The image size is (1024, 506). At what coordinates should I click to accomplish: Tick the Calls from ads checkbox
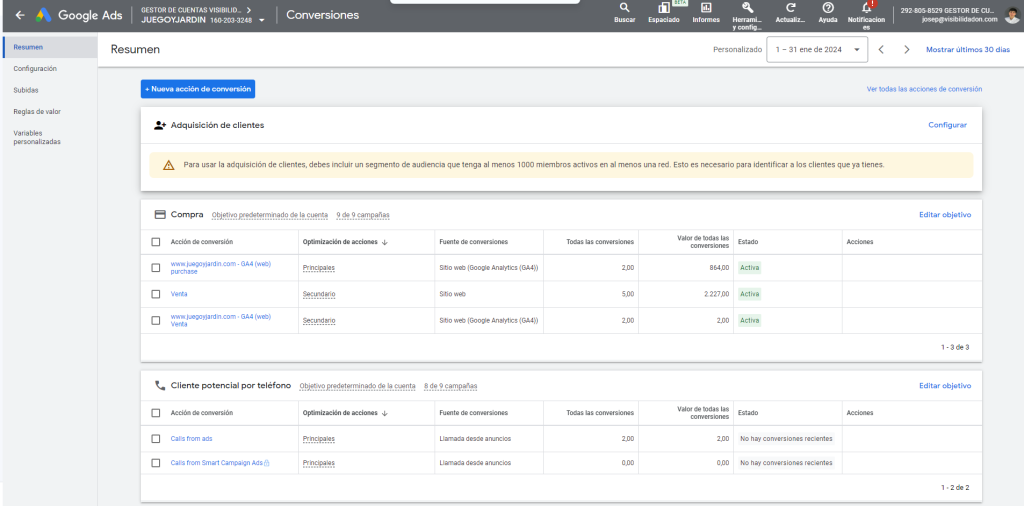[x=155, y=438]
